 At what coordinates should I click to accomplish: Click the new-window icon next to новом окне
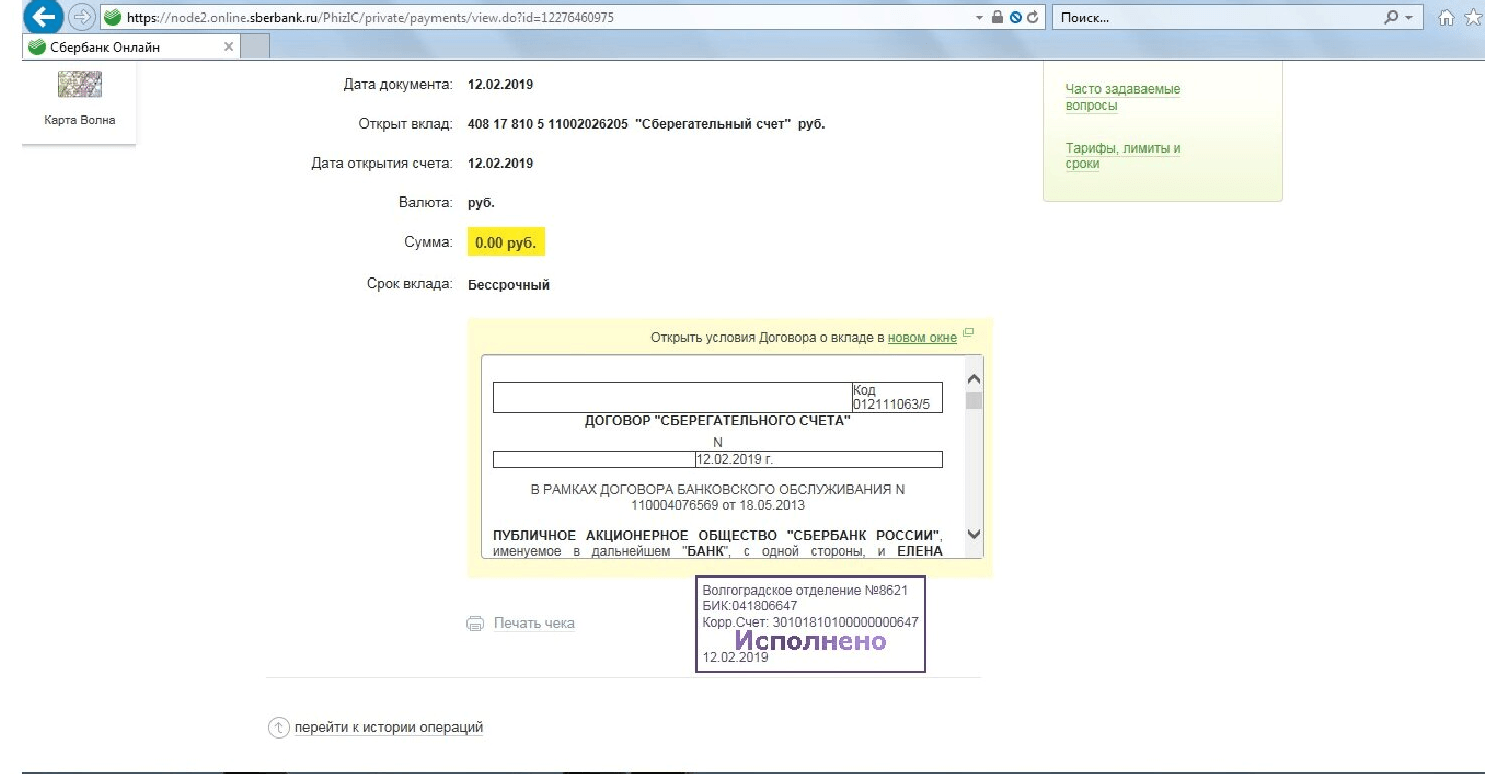(x=968, y=333)
